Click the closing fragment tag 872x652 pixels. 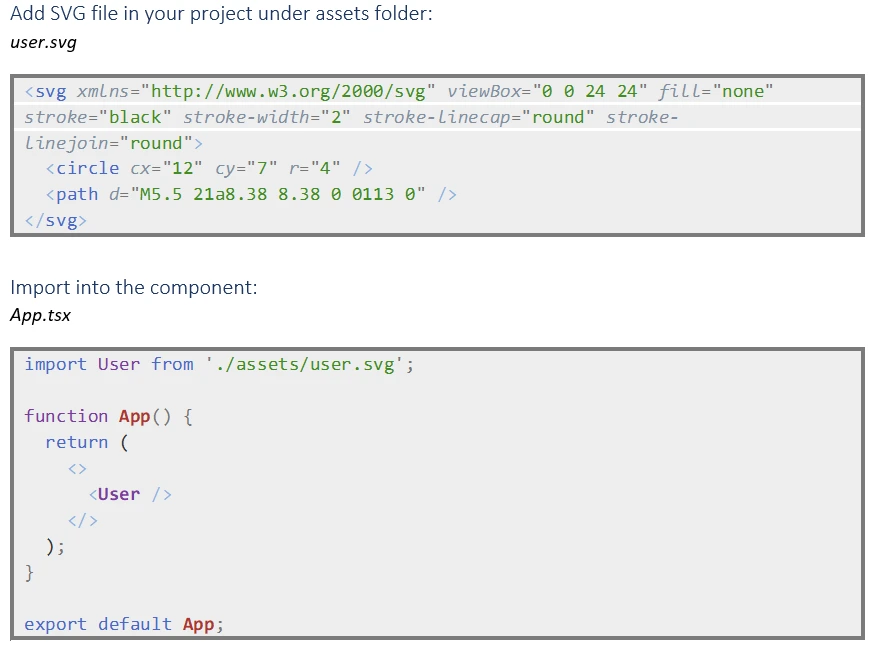[x=82, y=521]
